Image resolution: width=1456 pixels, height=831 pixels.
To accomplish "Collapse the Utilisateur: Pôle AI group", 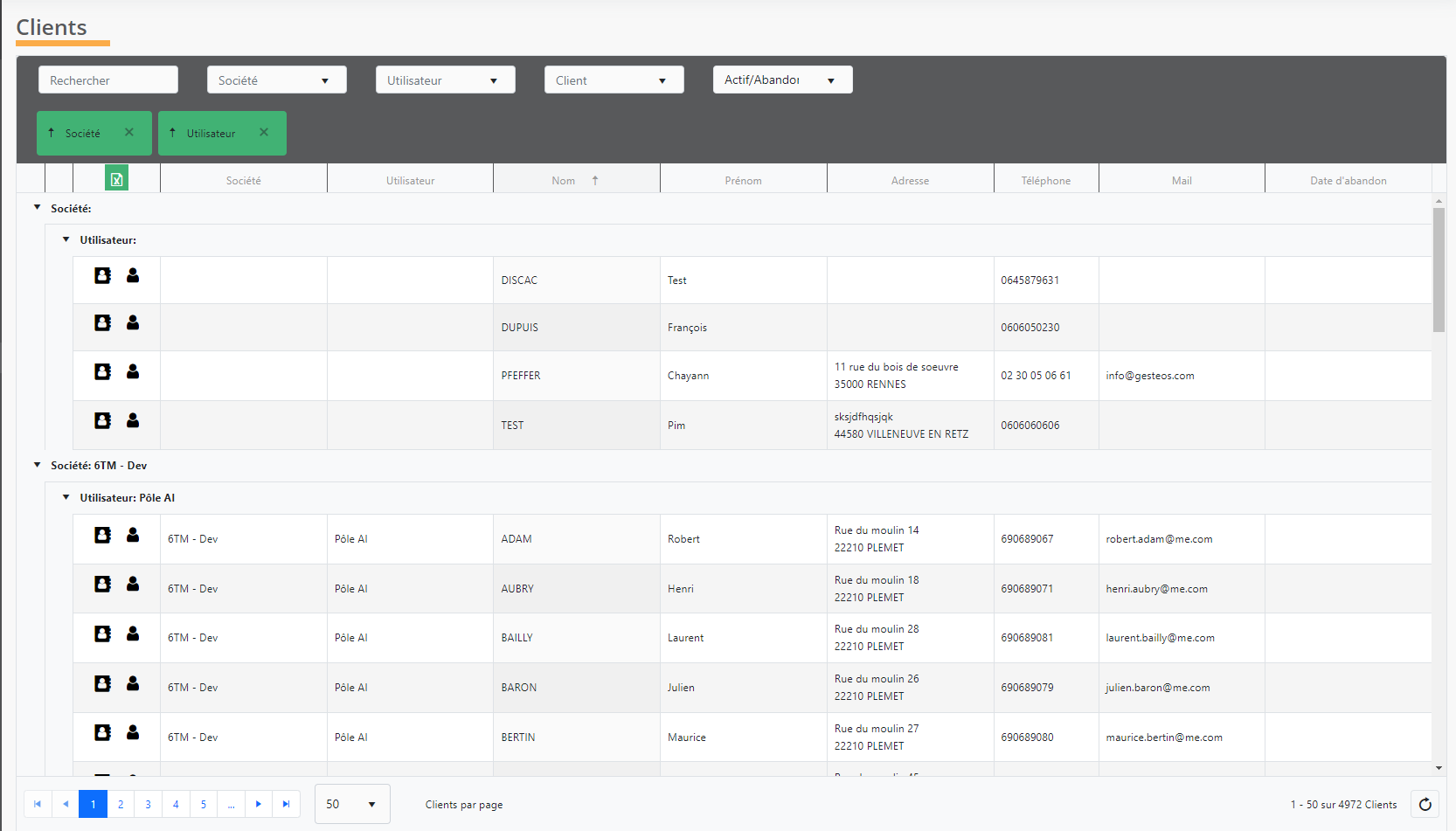I will pos(66,497).
